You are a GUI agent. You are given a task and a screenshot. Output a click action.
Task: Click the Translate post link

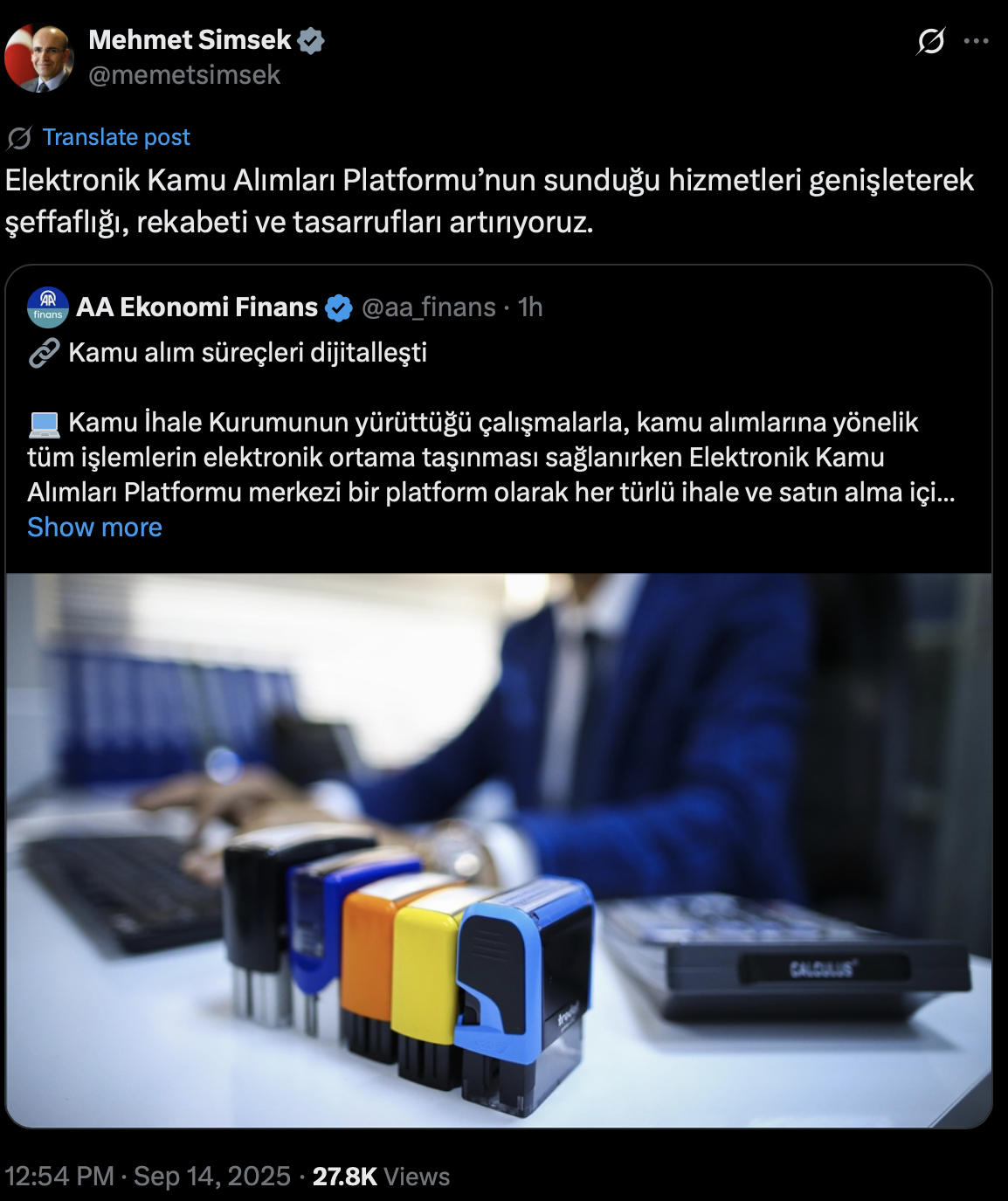point(116,137)
